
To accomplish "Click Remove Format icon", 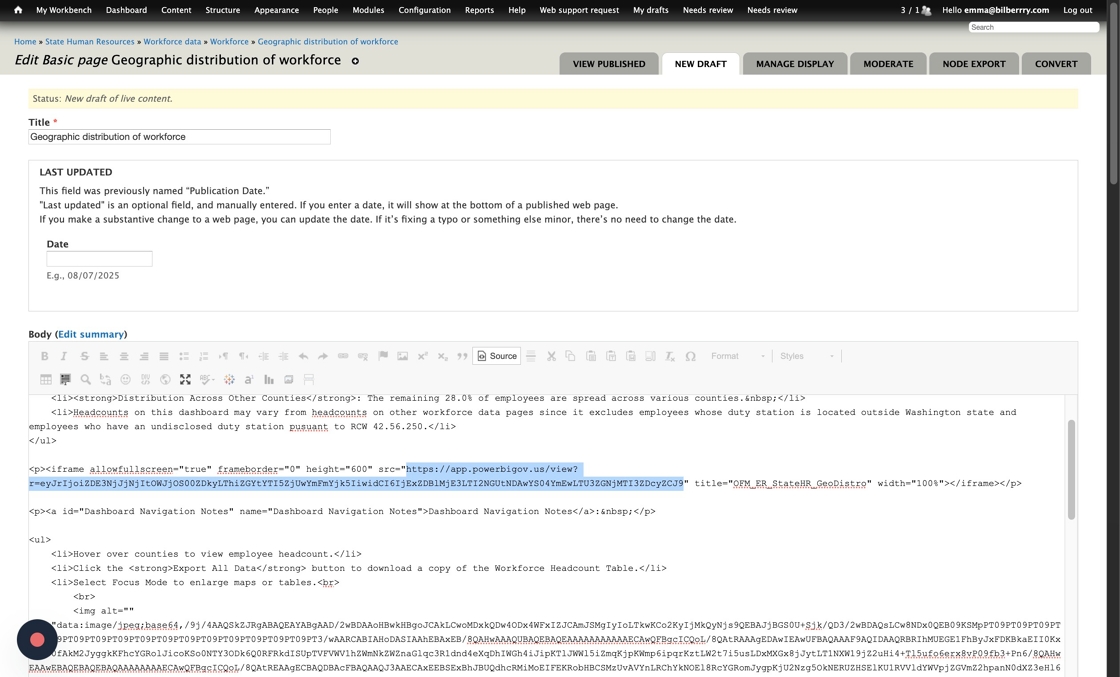I will pyautogui.click(x=669, y=356).
